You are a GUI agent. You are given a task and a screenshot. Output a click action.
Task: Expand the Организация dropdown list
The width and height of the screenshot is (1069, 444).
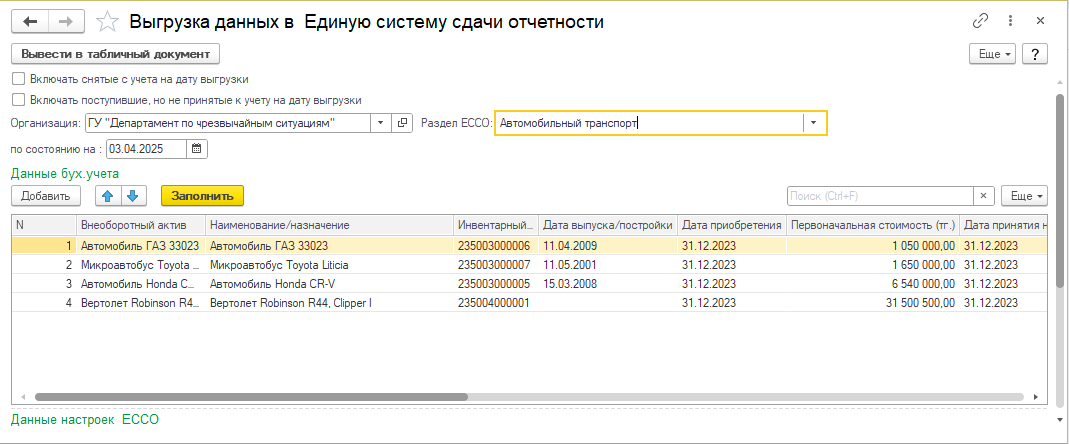point(380,123)
